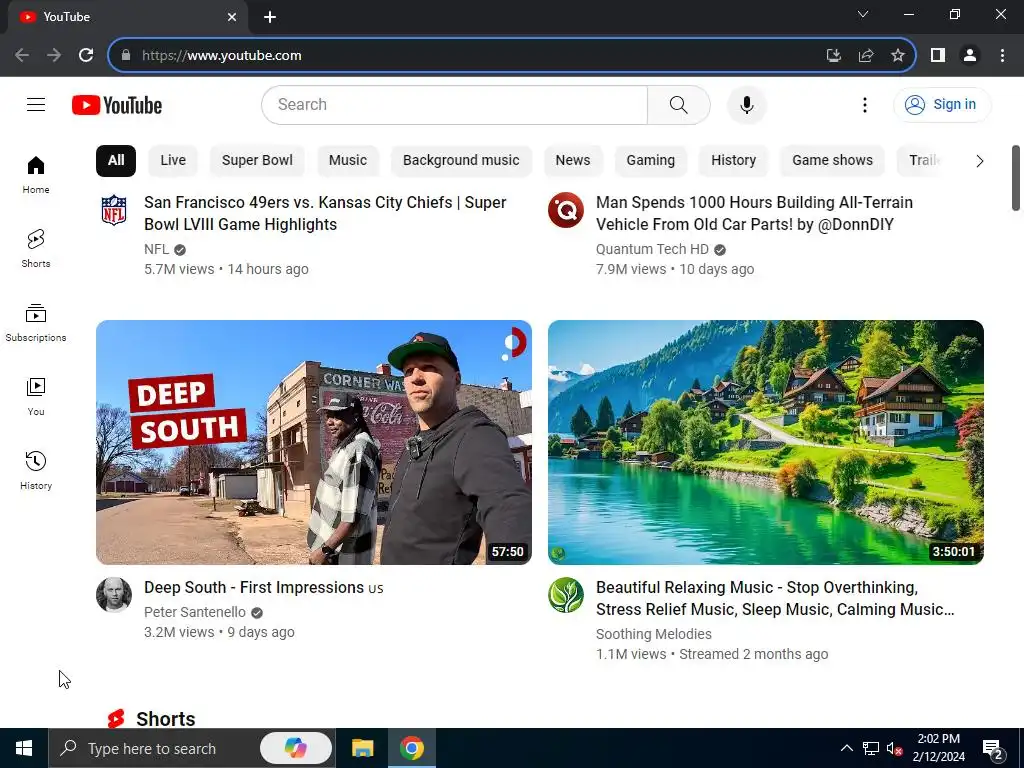View site information lock icon
This screenshot has height=768, width=1024.
126,56
